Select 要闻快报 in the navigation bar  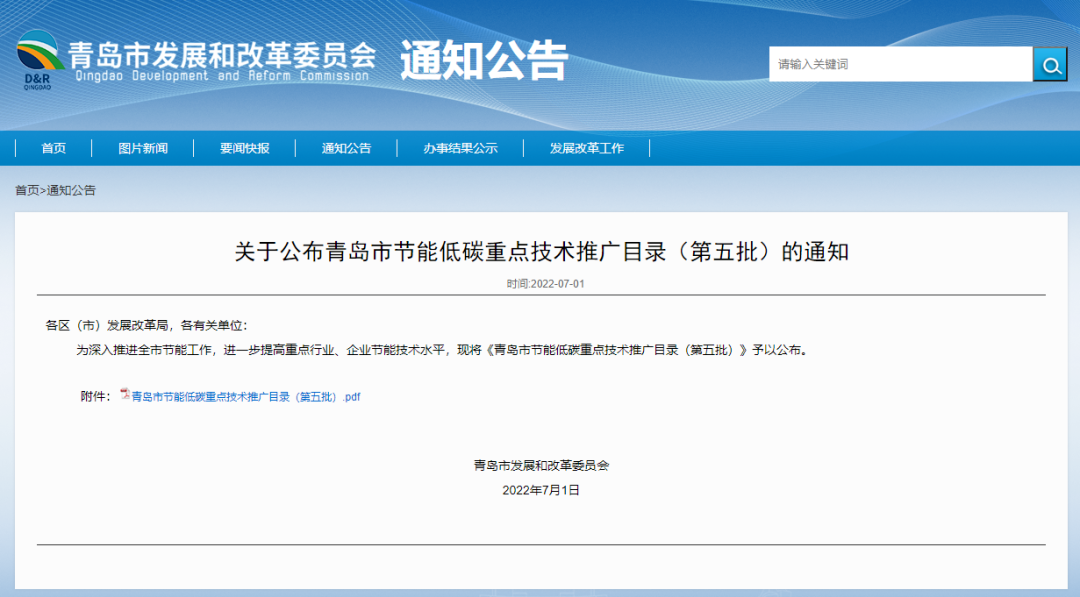point(245,148)
